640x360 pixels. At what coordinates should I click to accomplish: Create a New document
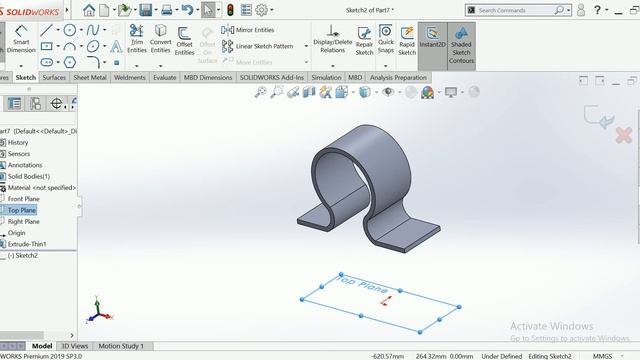[104, 10]
